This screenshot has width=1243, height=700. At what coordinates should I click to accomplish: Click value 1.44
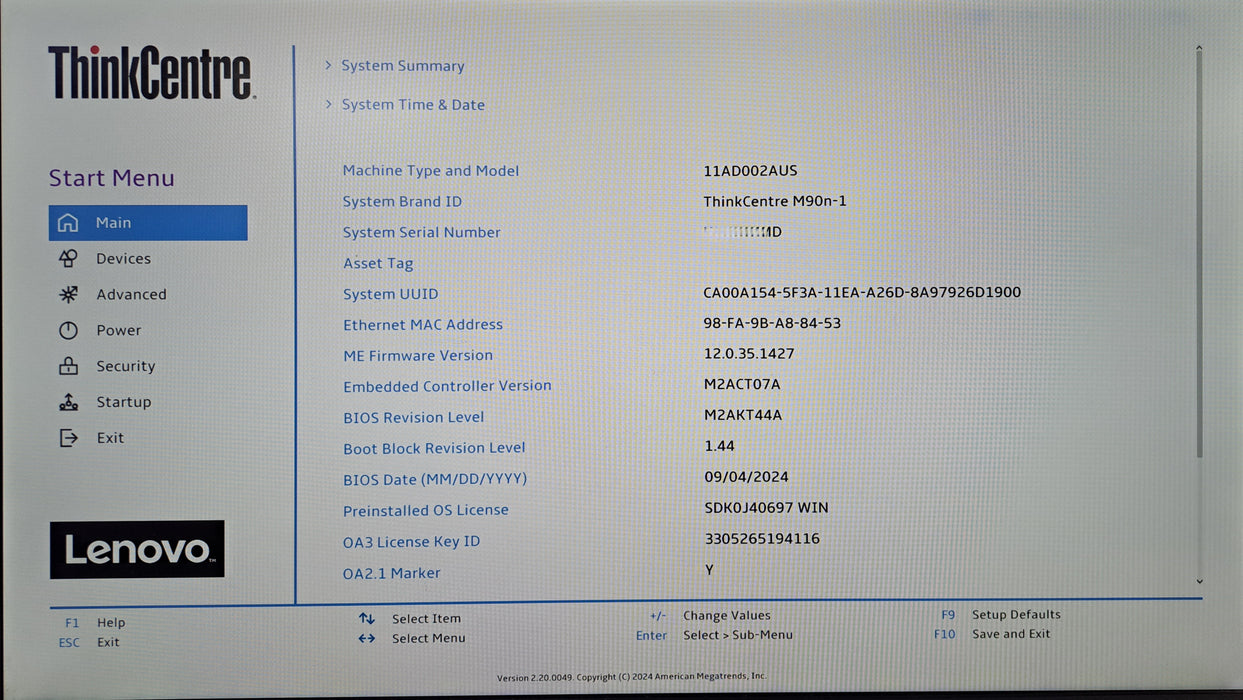click(x=719, y=446)
